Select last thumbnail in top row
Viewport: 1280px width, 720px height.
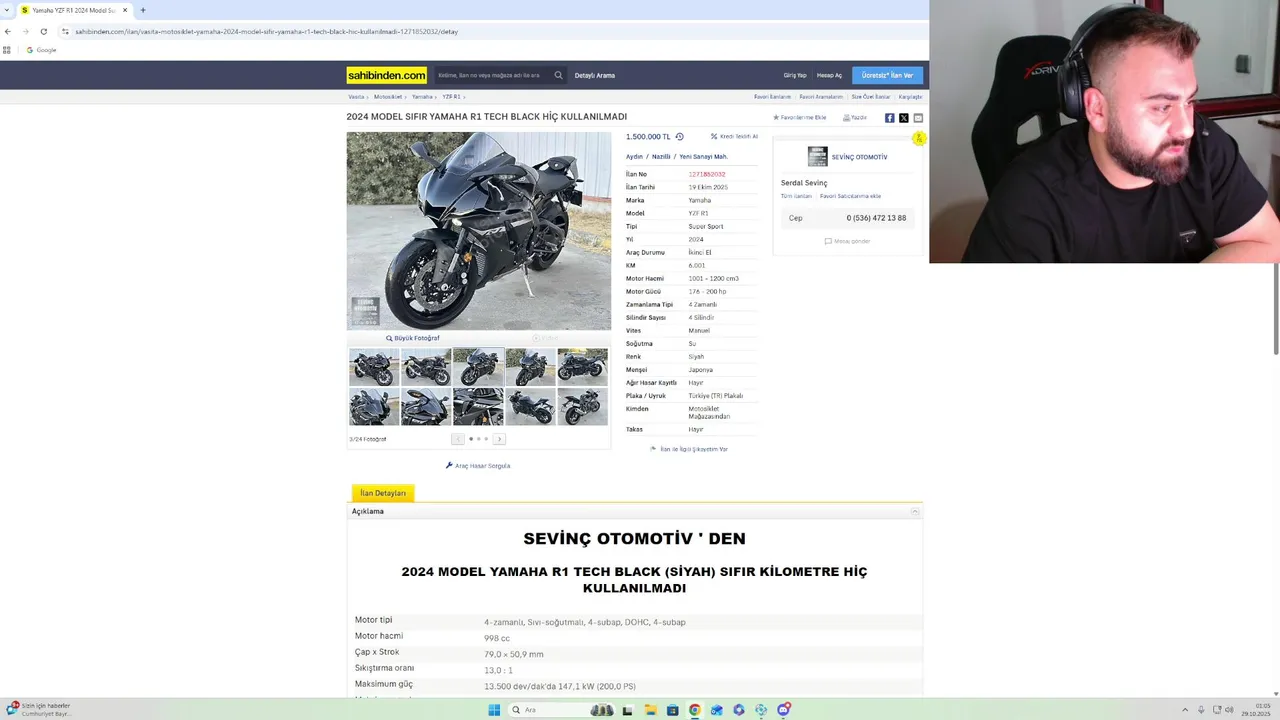(x=582, y=367)
